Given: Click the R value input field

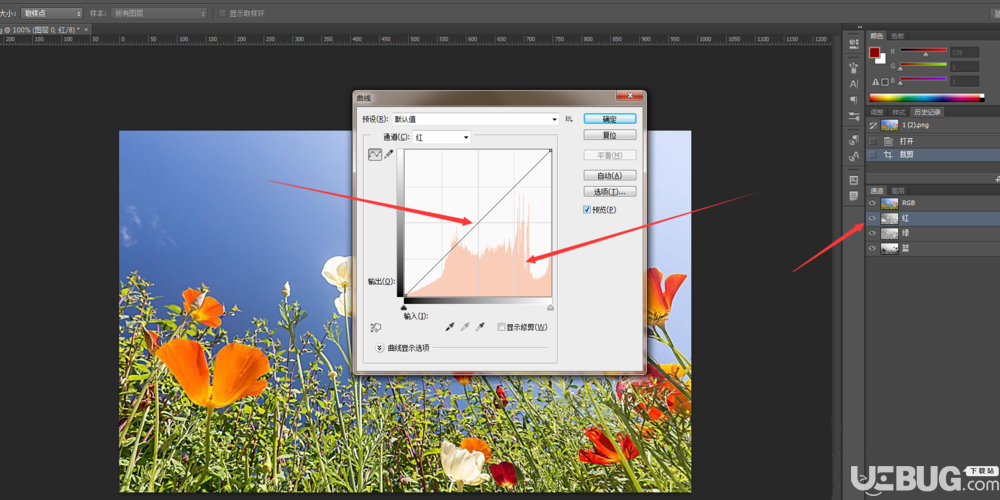Looking at the screenshot, I should point(964,52).
